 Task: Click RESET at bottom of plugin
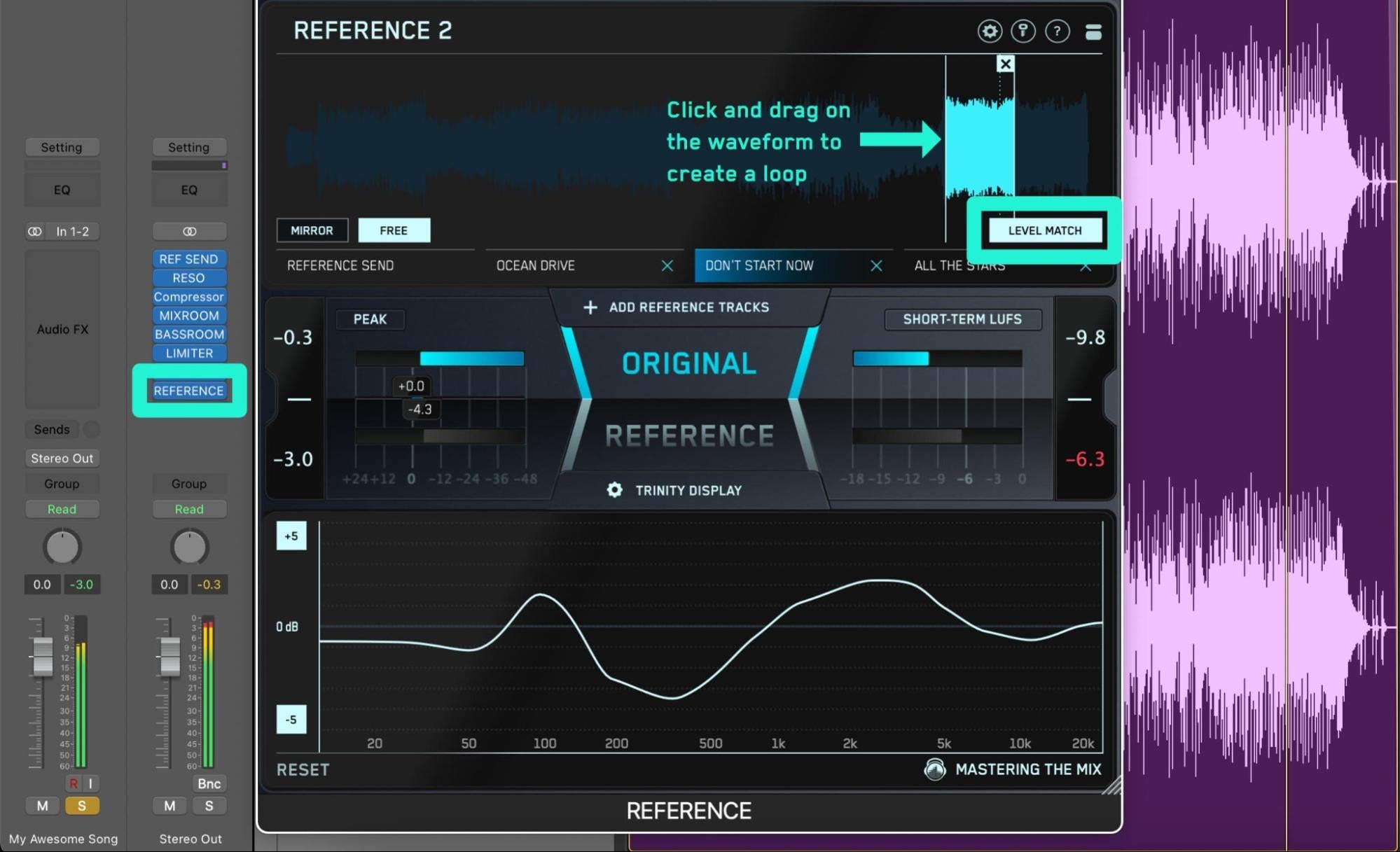click(303, 769)
